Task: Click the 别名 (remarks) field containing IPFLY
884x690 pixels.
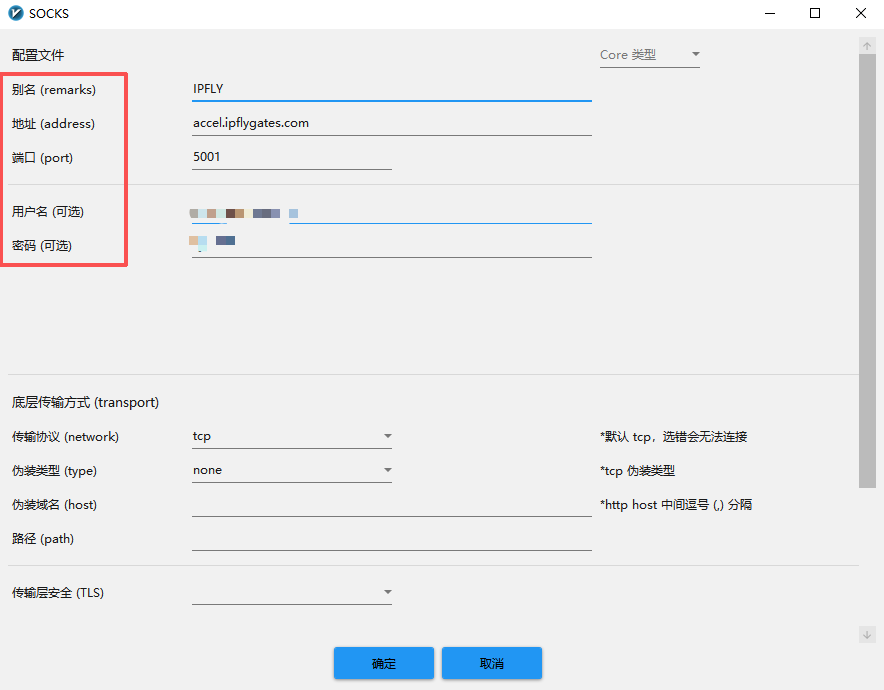Action: pyautogui.click(x=391, y=89)
